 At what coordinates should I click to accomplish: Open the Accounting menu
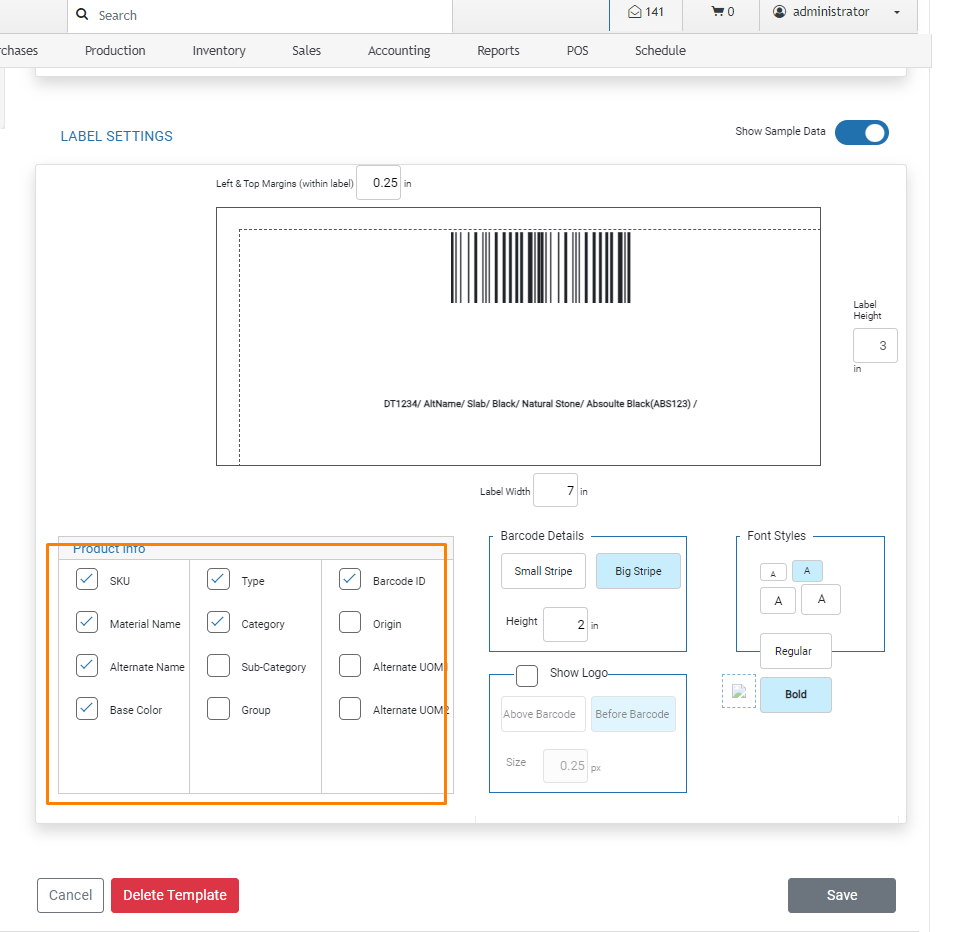point(399,50)
